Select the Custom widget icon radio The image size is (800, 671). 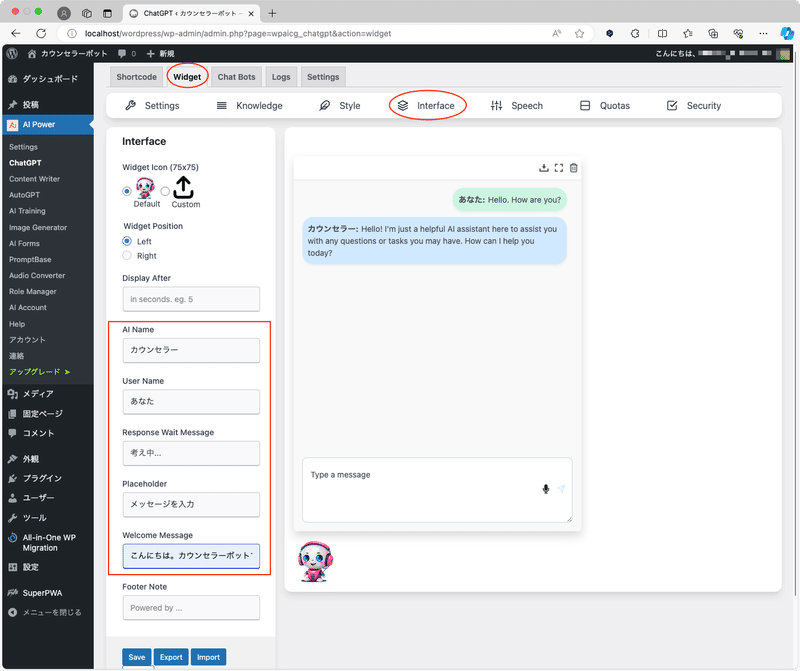coord(165,191)
